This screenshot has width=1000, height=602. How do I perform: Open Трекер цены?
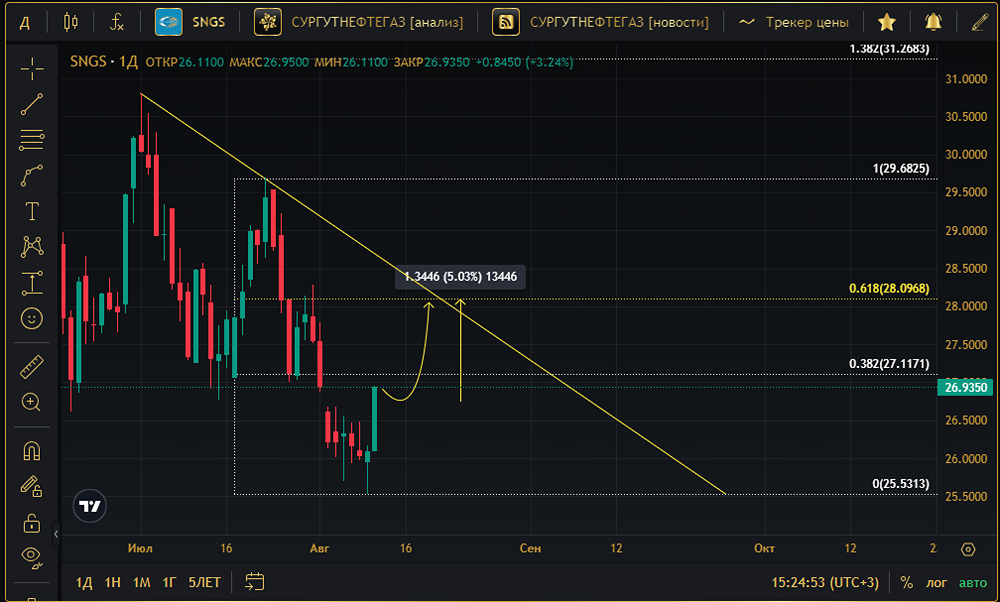[x=794, y=22]
